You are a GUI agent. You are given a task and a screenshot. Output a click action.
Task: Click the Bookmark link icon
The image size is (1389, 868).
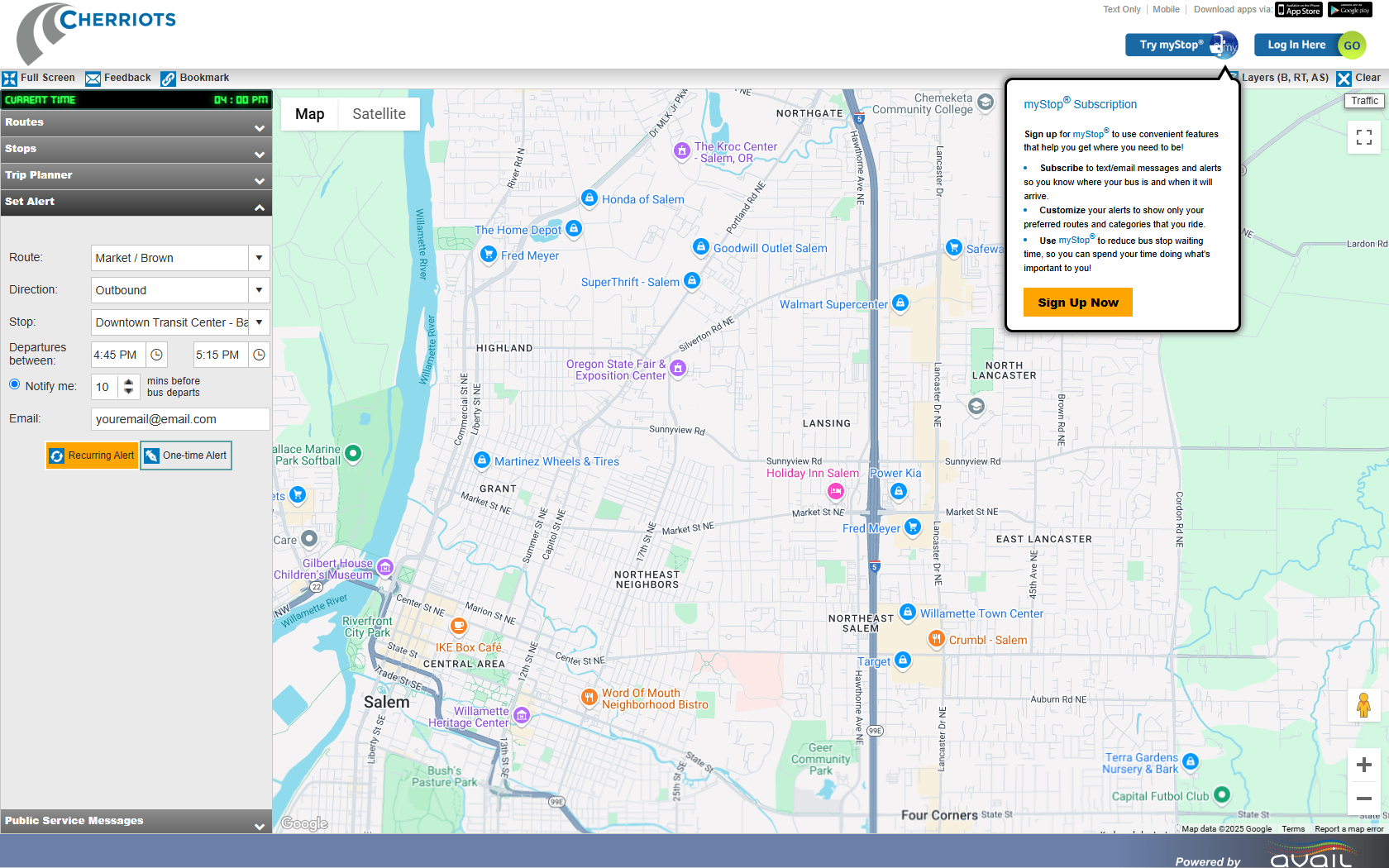tap(168, 79)
